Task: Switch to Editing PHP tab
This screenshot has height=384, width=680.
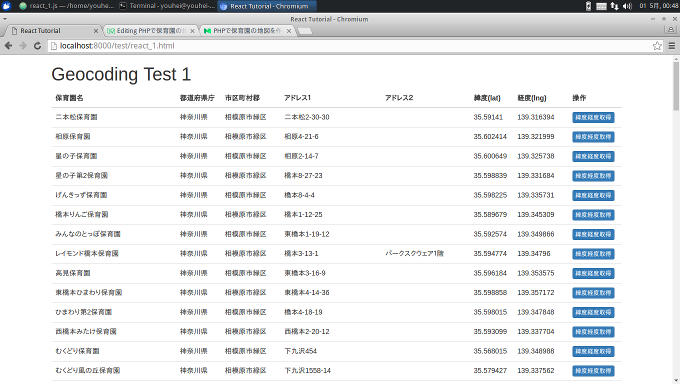Action: pos(150,31)
